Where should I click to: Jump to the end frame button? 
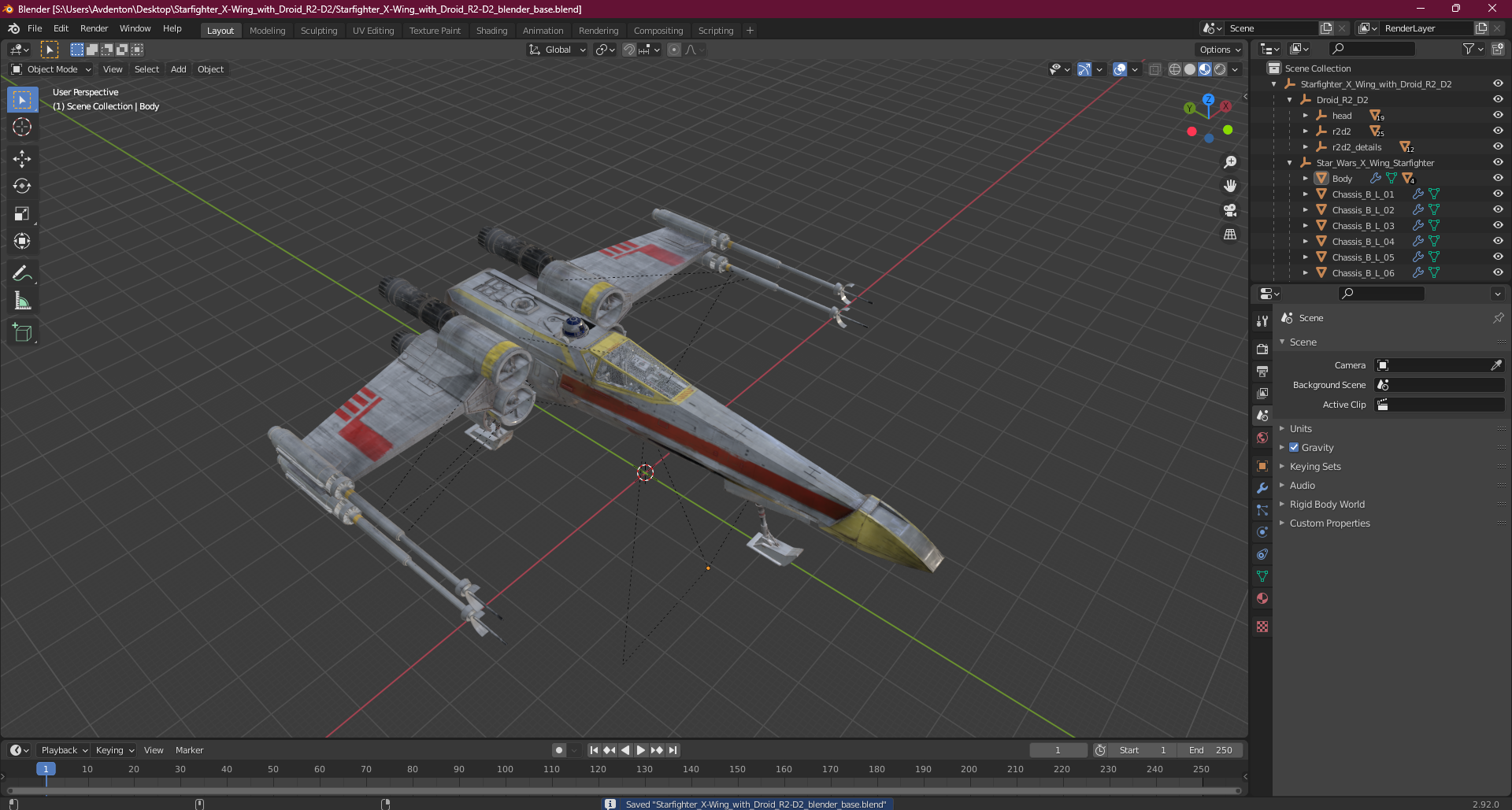tap(673, 750)
